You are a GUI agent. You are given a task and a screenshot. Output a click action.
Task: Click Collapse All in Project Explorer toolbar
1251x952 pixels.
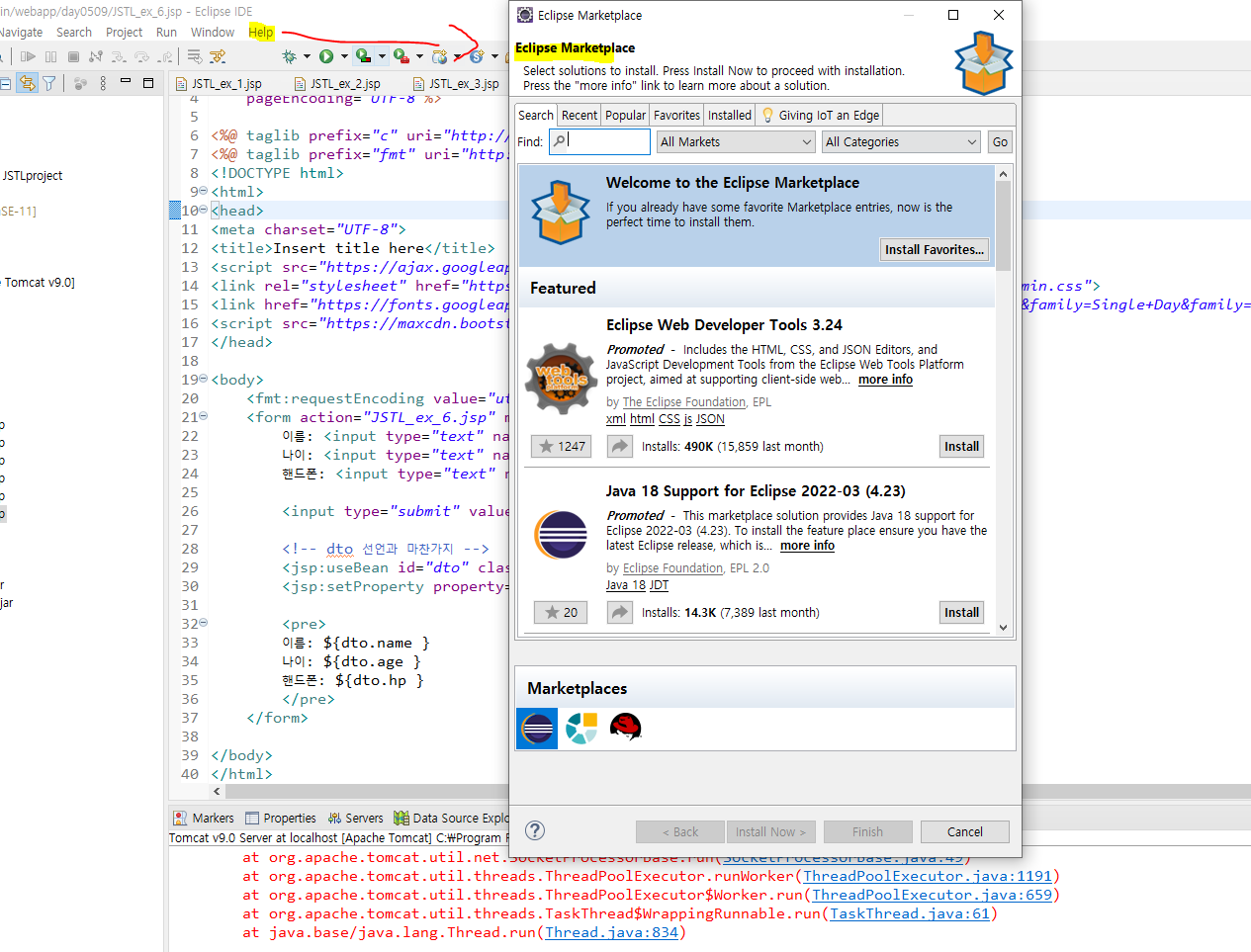tap(5, 83)
